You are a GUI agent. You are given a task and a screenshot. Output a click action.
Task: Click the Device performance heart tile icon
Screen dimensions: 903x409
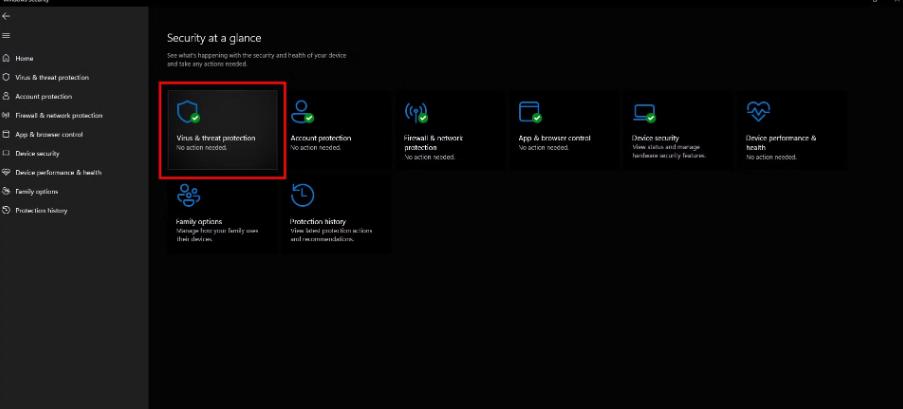[758, 111]
